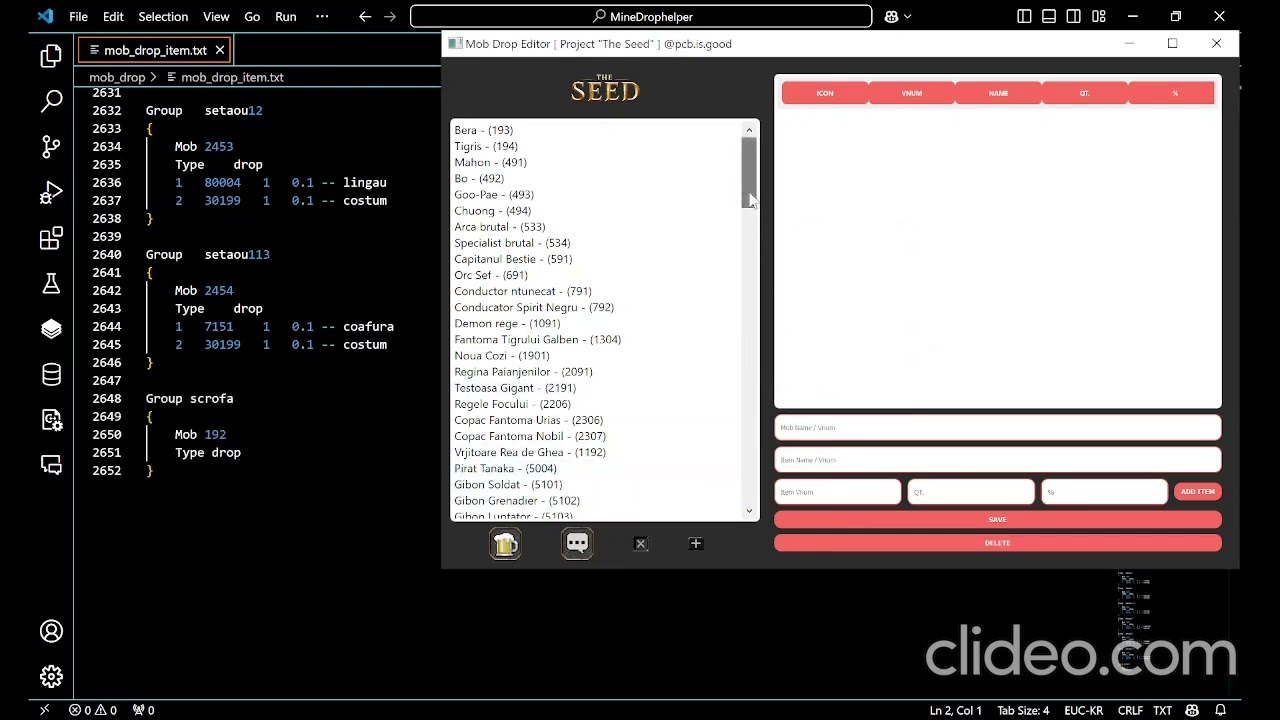Open the Go menu
Viewport: 1280px width, 720px height.
click(252, 16)
